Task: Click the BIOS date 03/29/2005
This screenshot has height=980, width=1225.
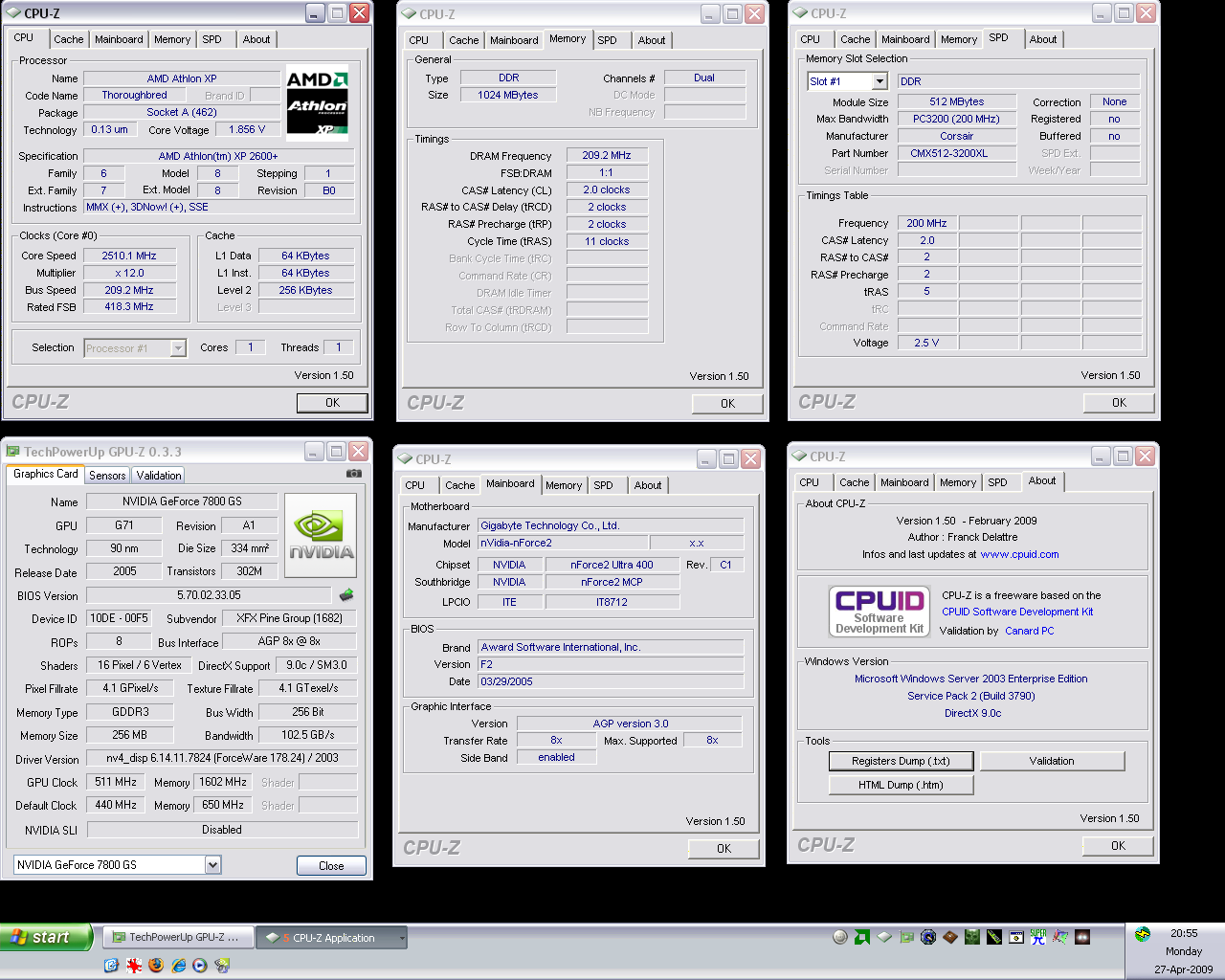Action: (611, 681)
